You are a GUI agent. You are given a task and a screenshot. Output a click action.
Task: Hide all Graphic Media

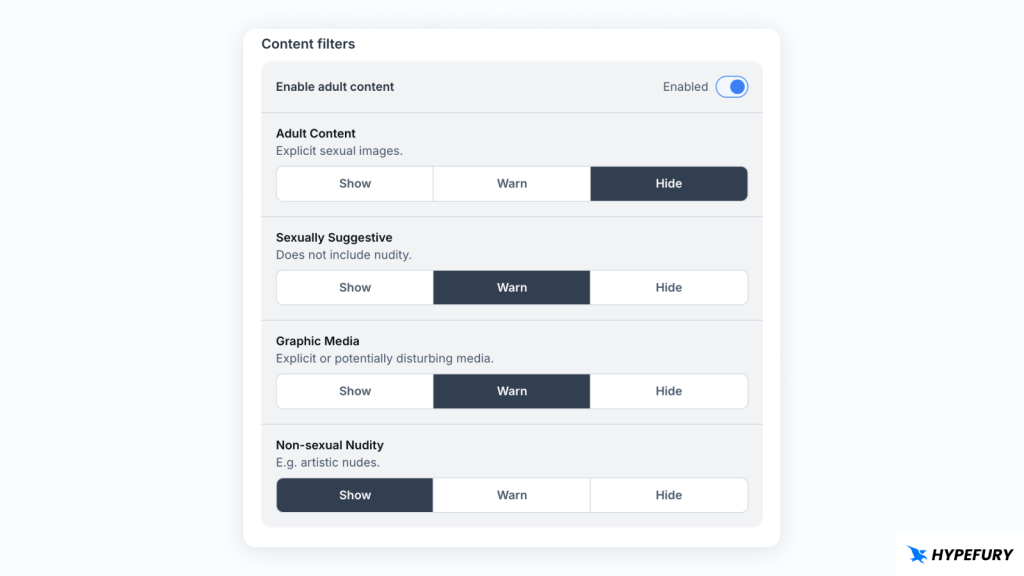[669, 391]
